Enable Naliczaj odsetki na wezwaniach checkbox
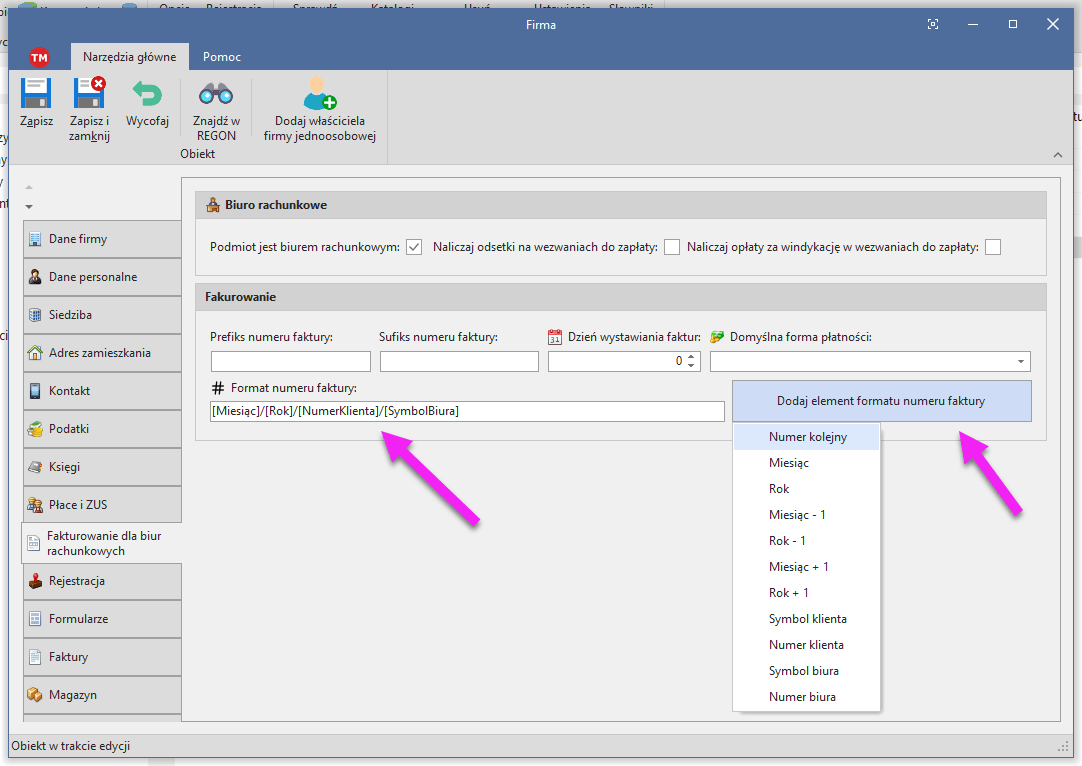Viewport: 1082px width, 766px height. pos(672,247)
